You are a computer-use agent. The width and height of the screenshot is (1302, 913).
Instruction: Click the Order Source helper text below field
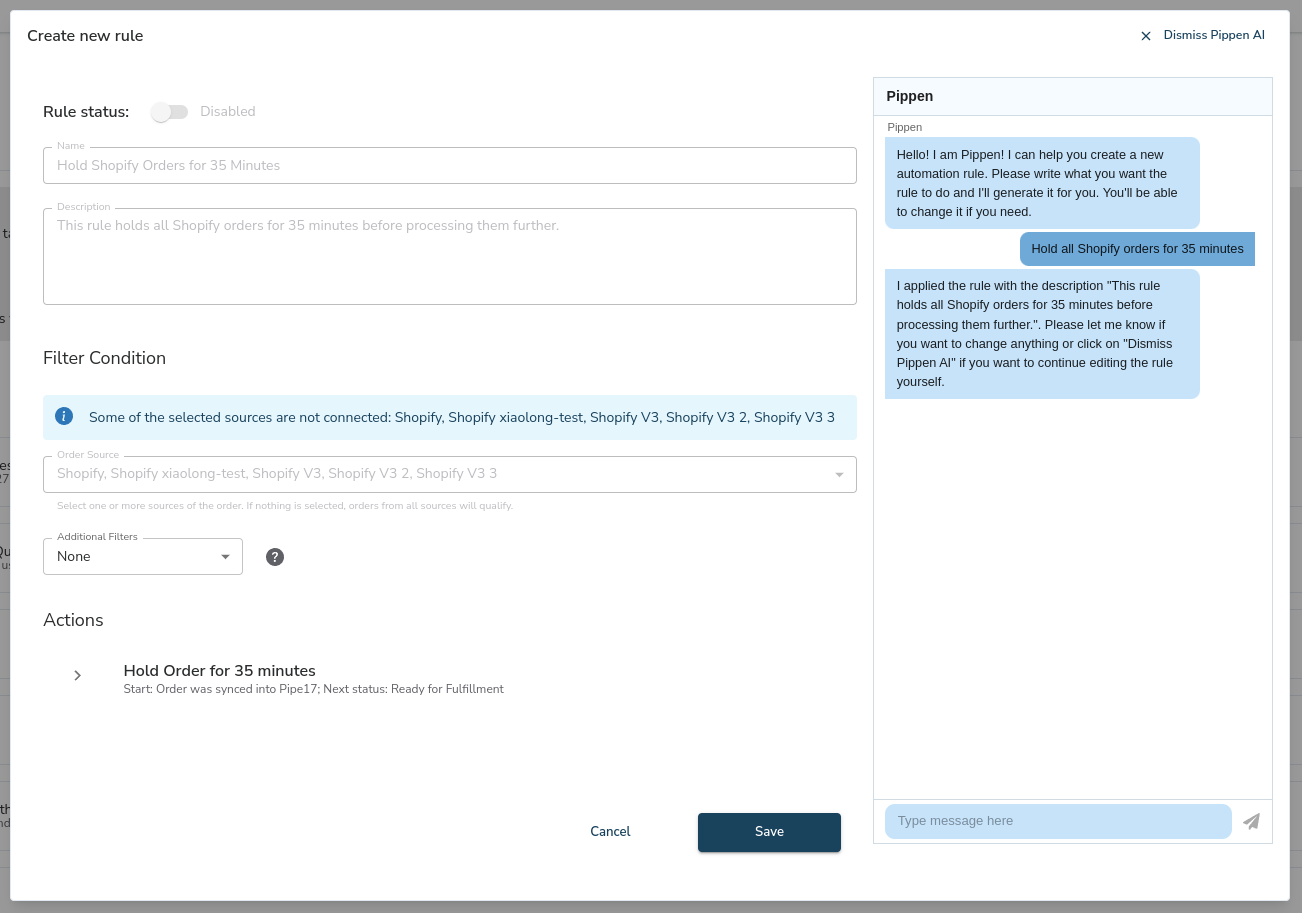pos(285,506)
